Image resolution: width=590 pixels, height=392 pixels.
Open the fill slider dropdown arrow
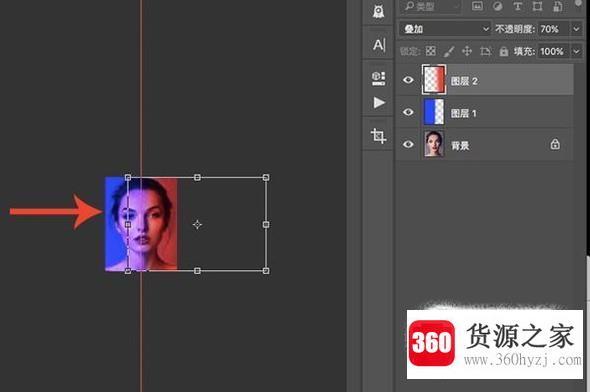pyautogui.click(x=576, y=51)
